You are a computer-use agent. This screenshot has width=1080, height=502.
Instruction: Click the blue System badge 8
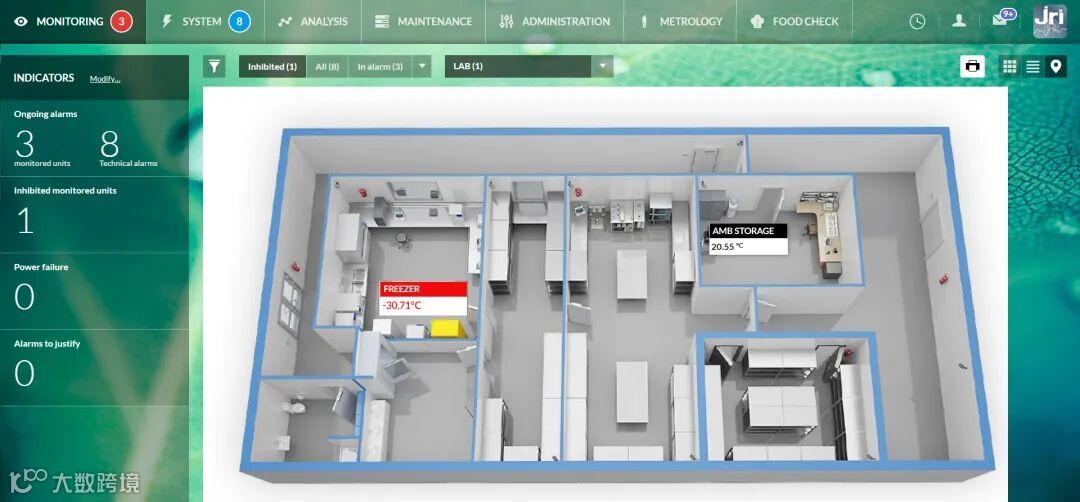[x=240, y=21]
